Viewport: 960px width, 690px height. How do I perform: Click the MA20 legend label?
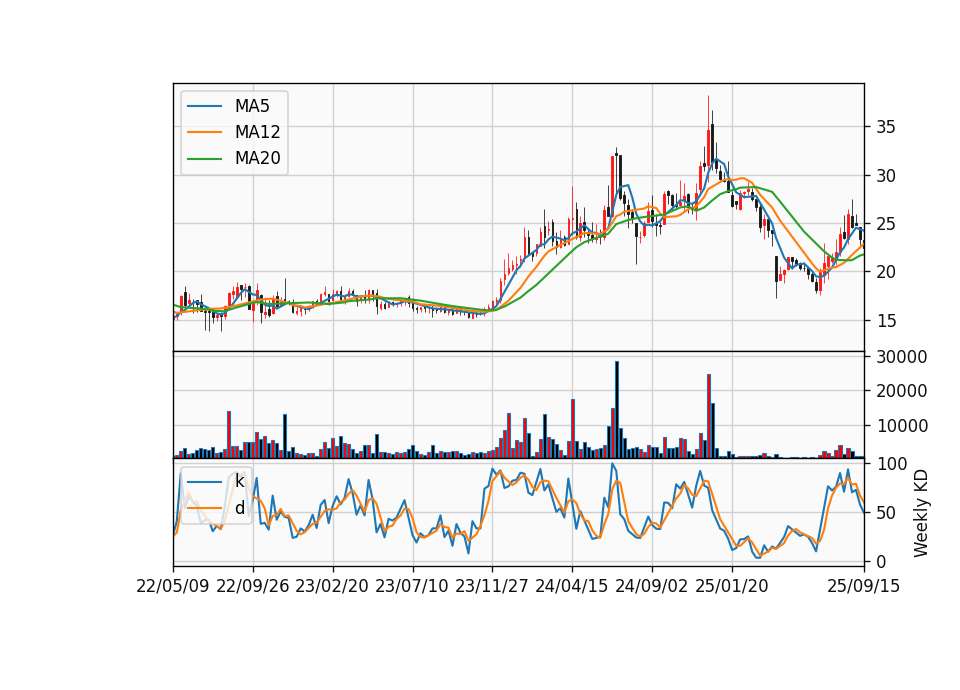[x=257, y=158]
